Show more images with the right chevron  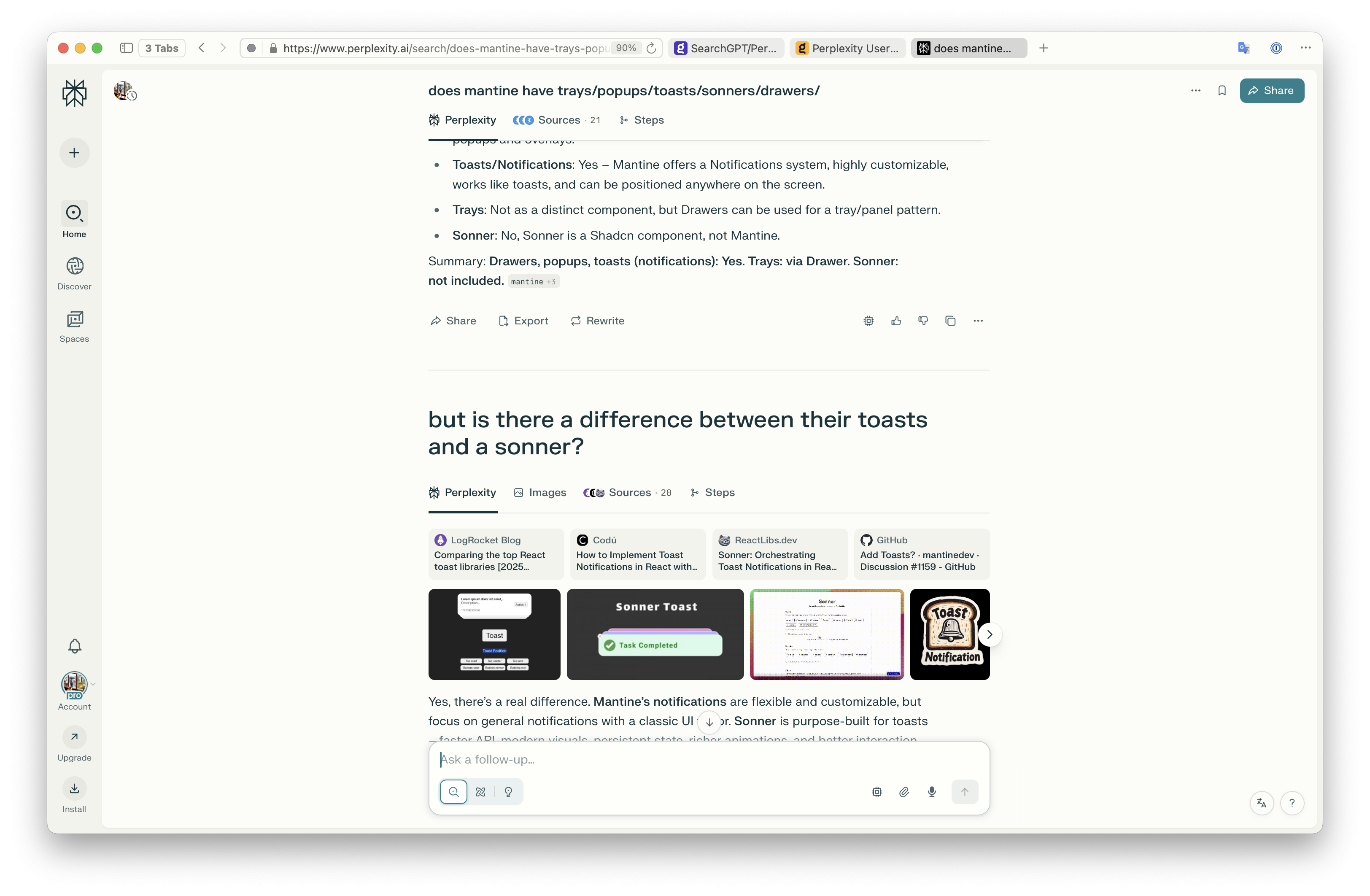coord(990,634)
